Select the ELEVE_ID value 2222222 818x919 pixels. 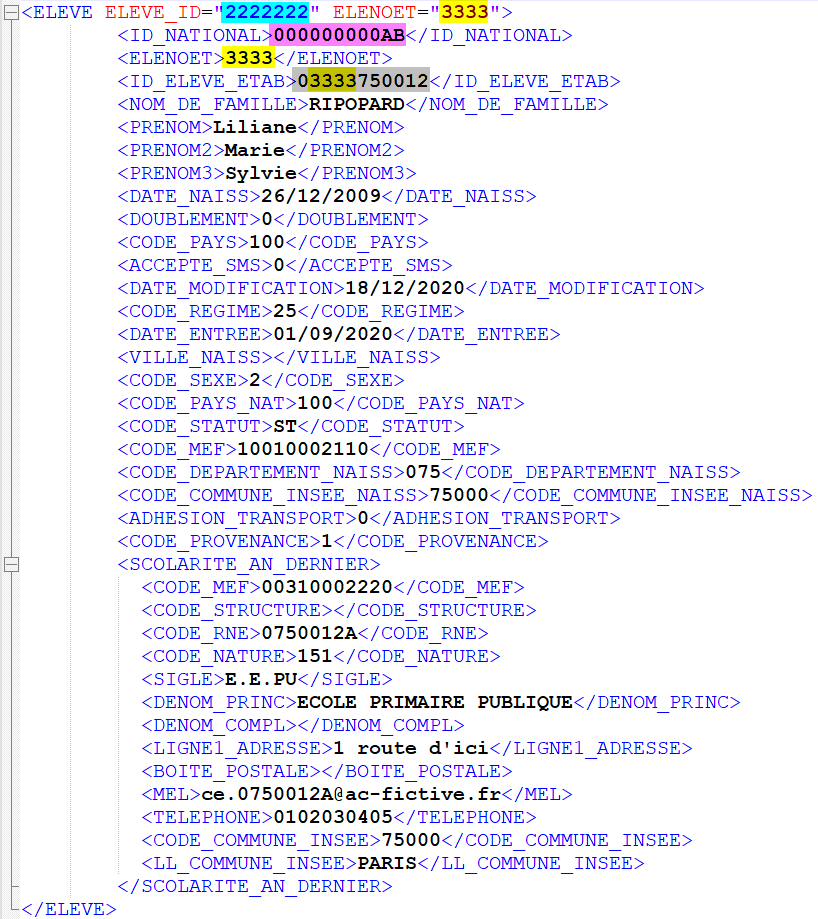pos(267,12)
